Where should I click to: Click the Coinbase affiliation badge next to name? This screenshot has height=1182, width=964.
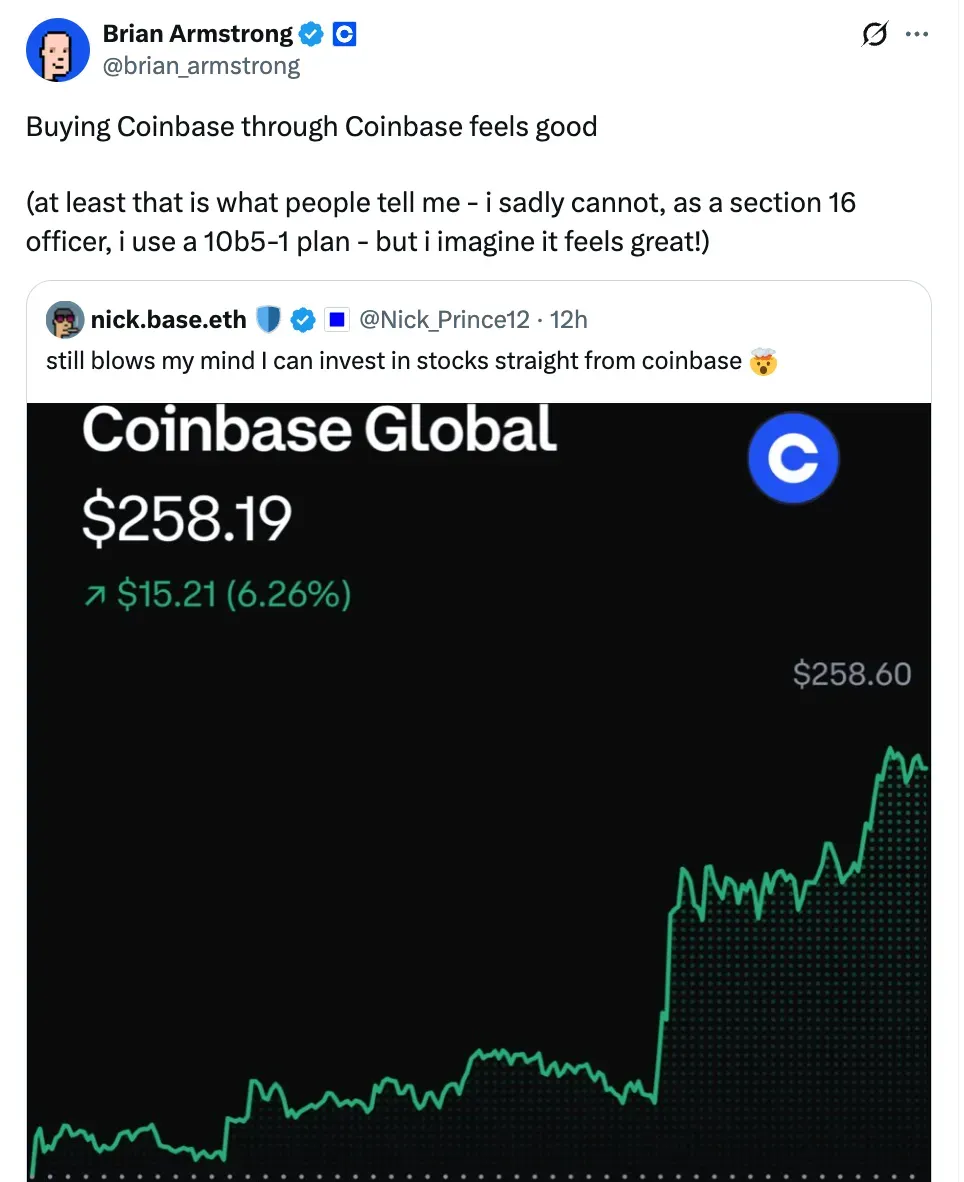[x=343, y=35]
